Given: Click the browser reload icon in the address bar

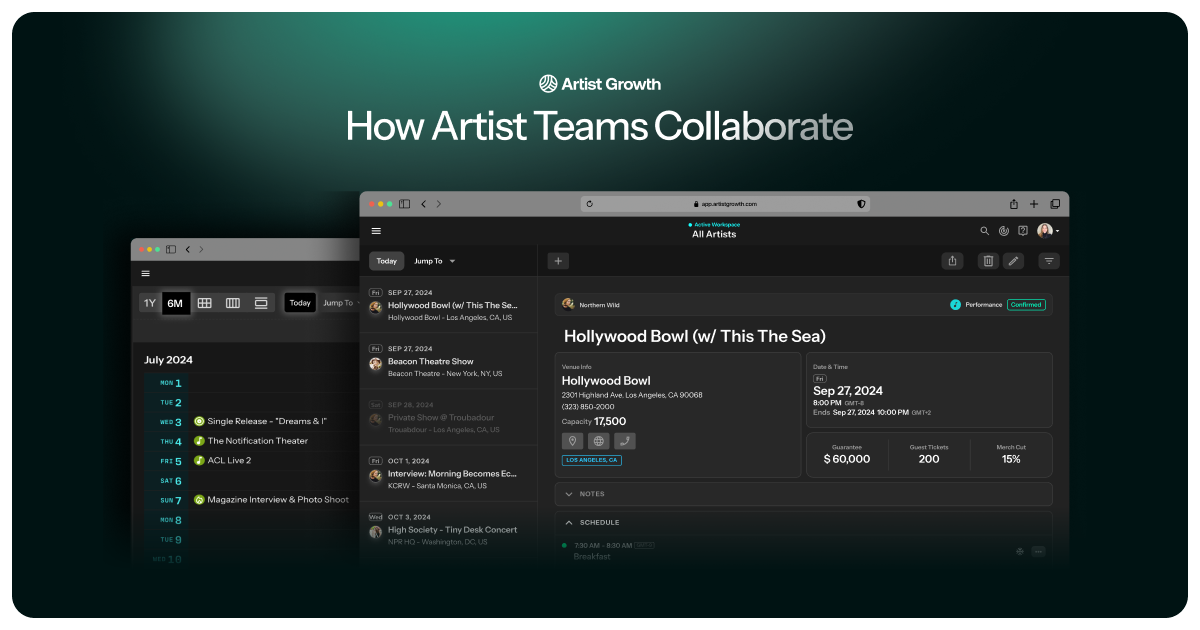Looking at the screenshot, I should (590, 204).
